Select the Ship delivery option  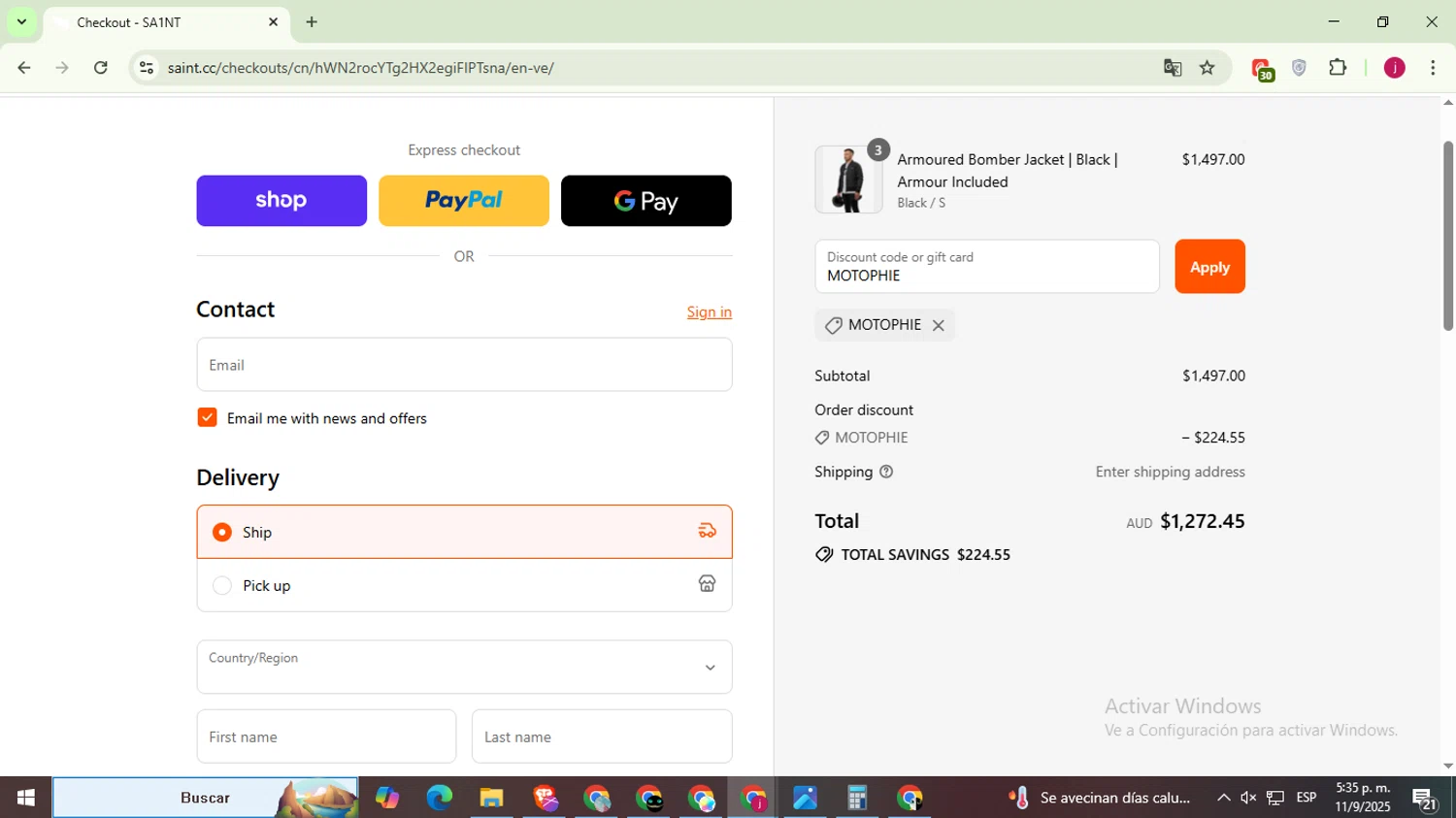[x=464, y=532]
